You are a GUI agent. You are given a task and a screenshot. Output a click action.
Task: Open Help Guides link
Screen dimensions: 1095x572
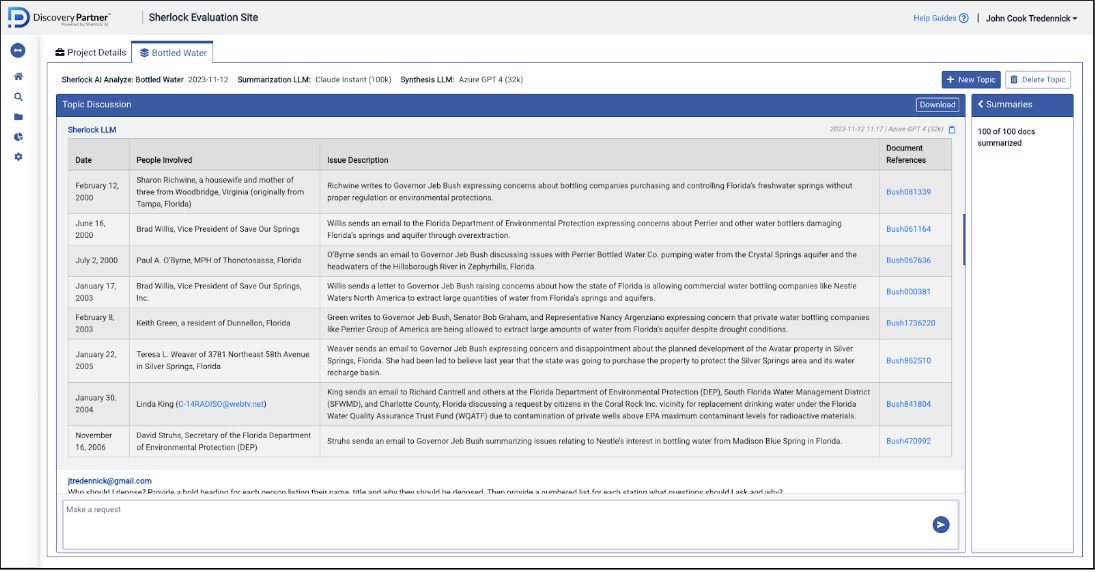point(940,18)
